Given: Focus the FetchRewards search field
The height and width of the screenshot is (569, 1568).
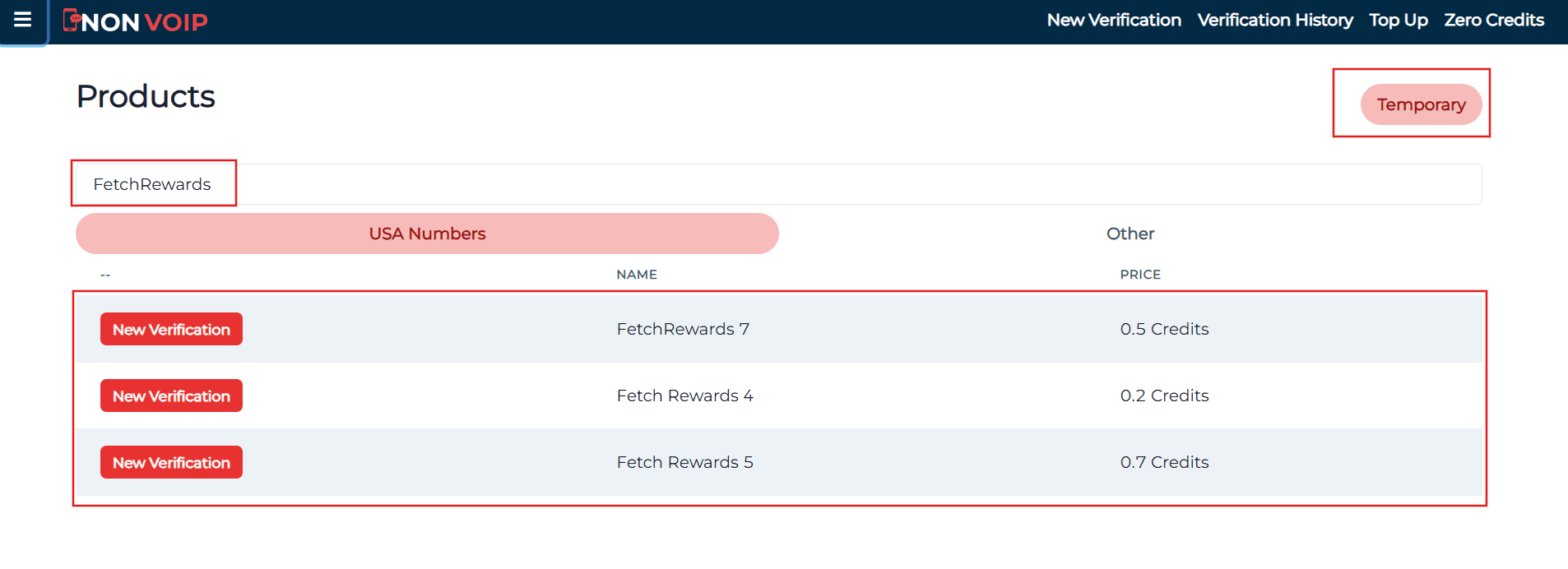Looking at the screenshot, I should [x=779, y=184].
